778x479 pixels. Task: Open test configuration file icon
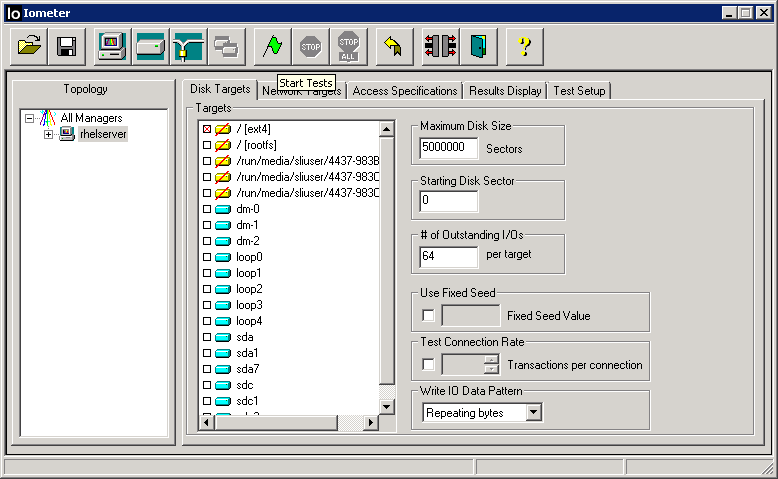(29, 46)
